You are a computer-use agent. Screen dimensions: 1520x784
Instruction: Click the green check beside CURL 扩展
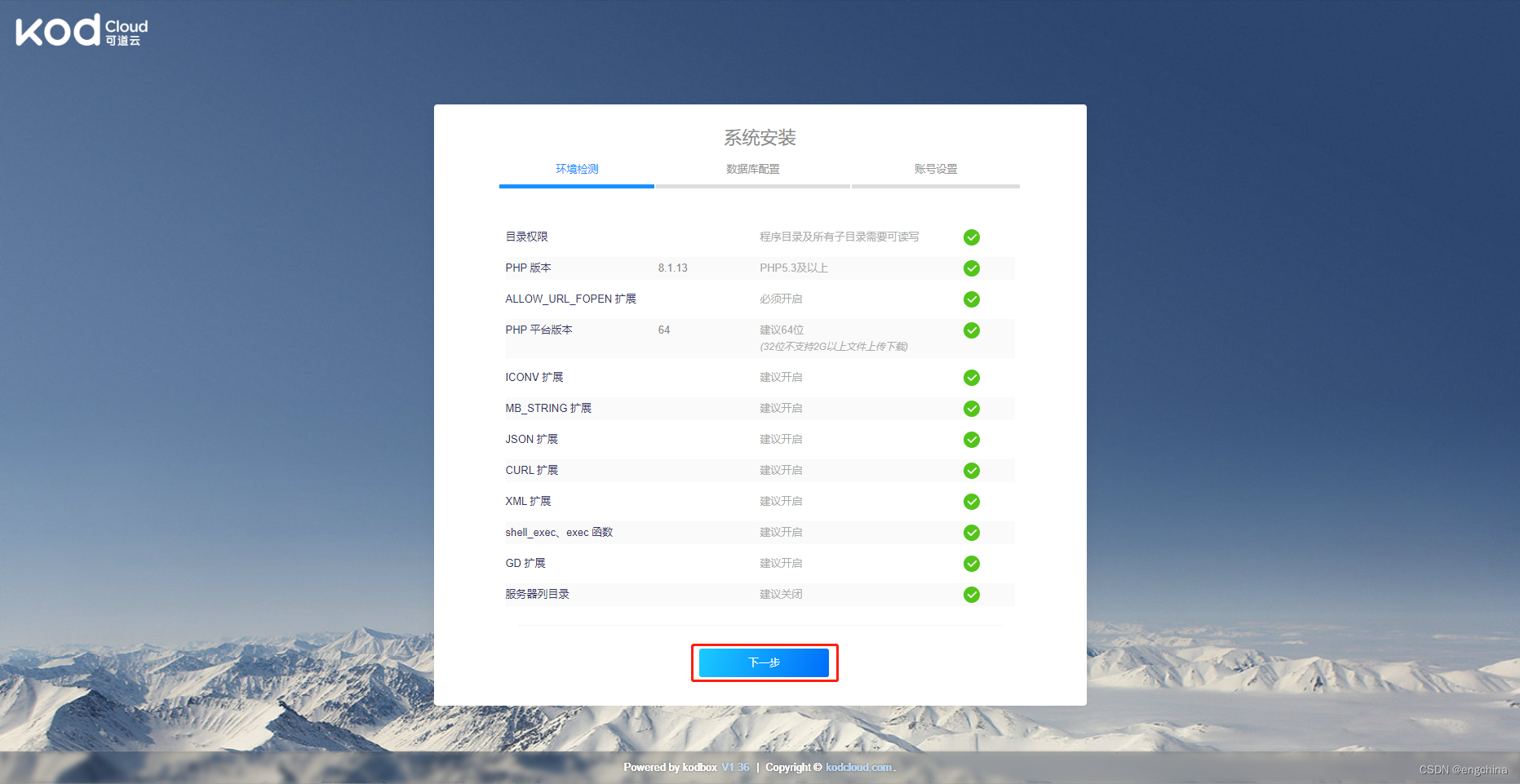click(971, 471)
